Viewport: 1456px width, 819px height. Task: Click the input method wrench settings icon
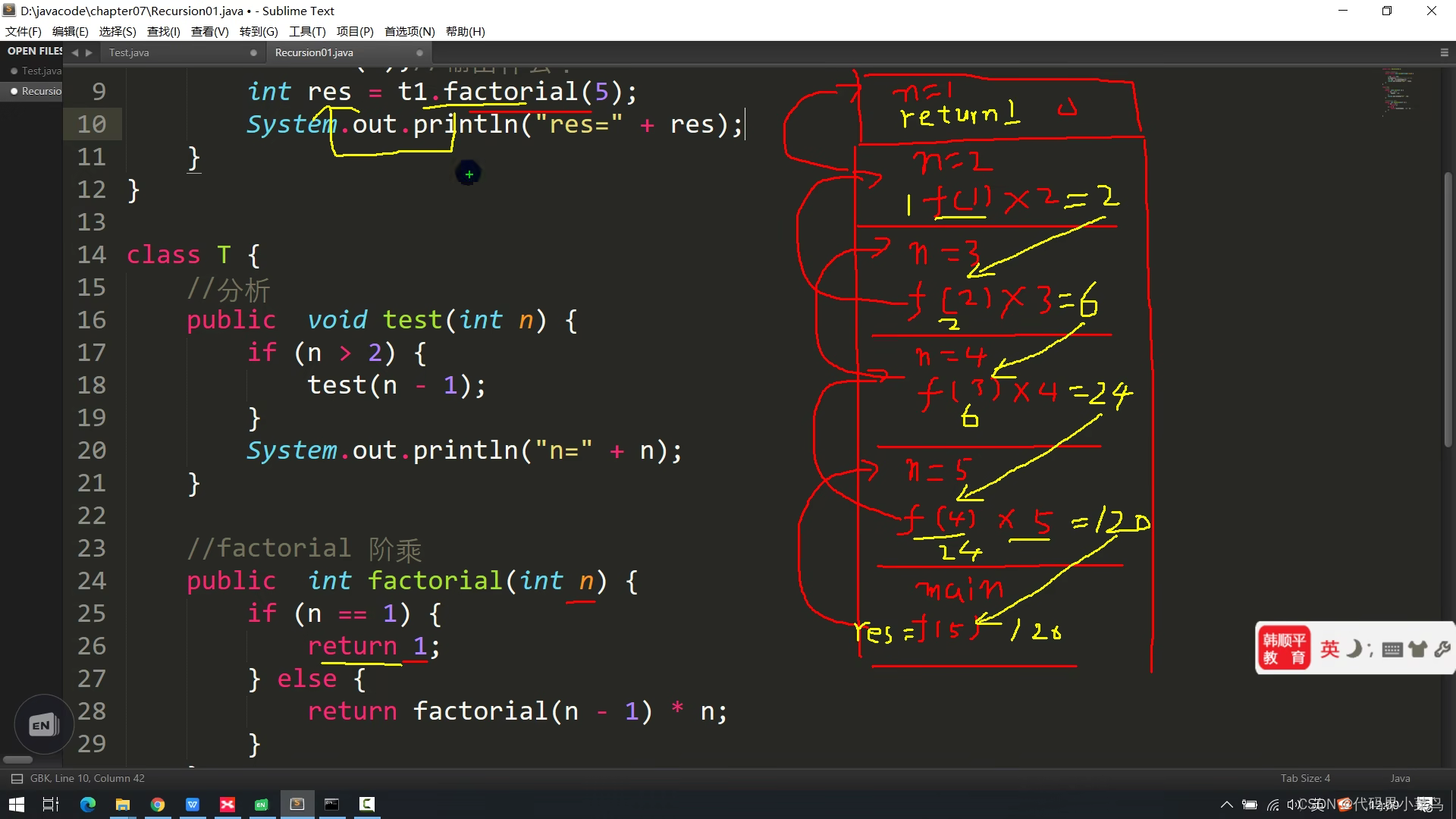(x=1442, y=649)
